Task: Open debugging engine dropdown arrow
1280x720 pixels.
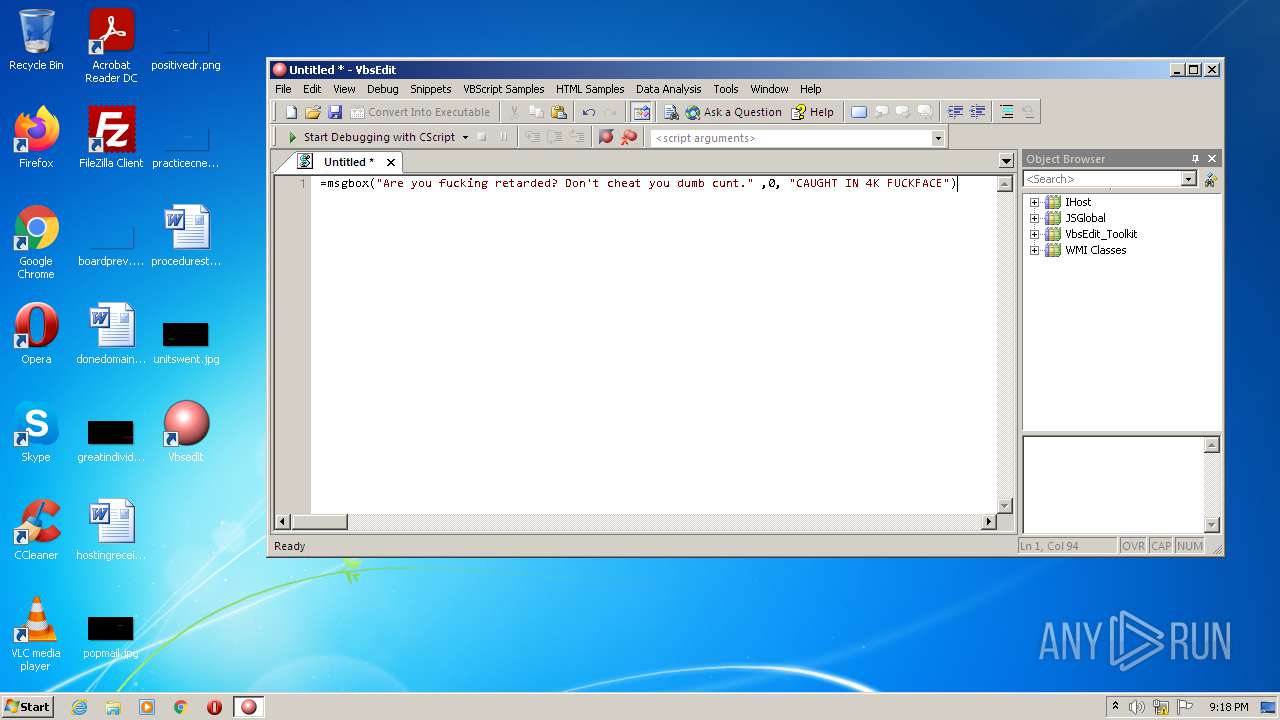Action: click(465, 137)
